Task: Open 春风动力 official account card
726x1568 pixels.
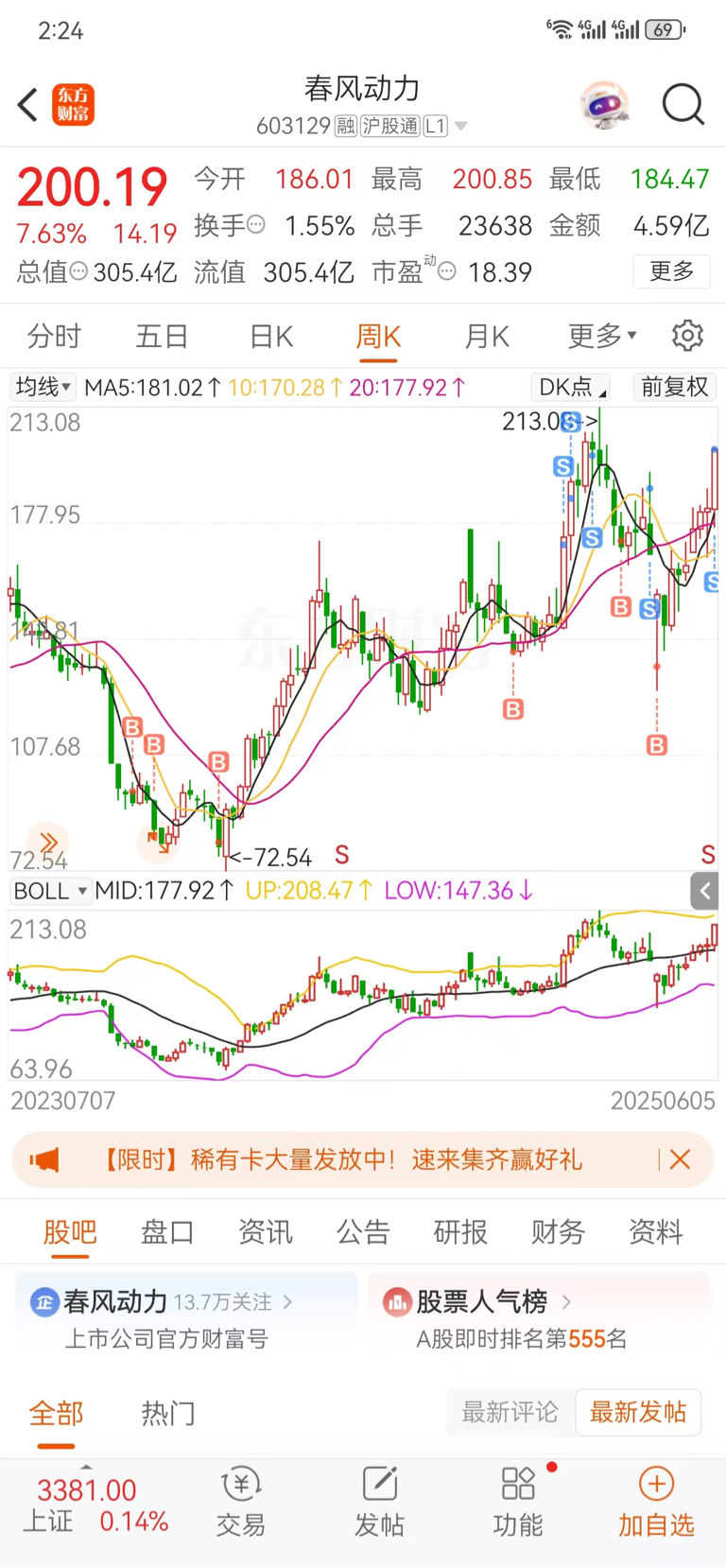Action: point(186,1319)
